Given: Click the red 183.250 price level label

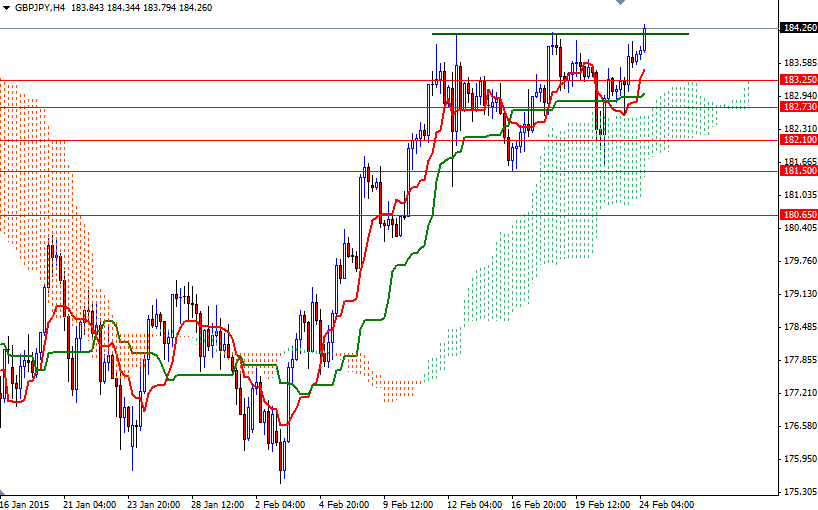Looking at the screenshot, I should (798, 80).
